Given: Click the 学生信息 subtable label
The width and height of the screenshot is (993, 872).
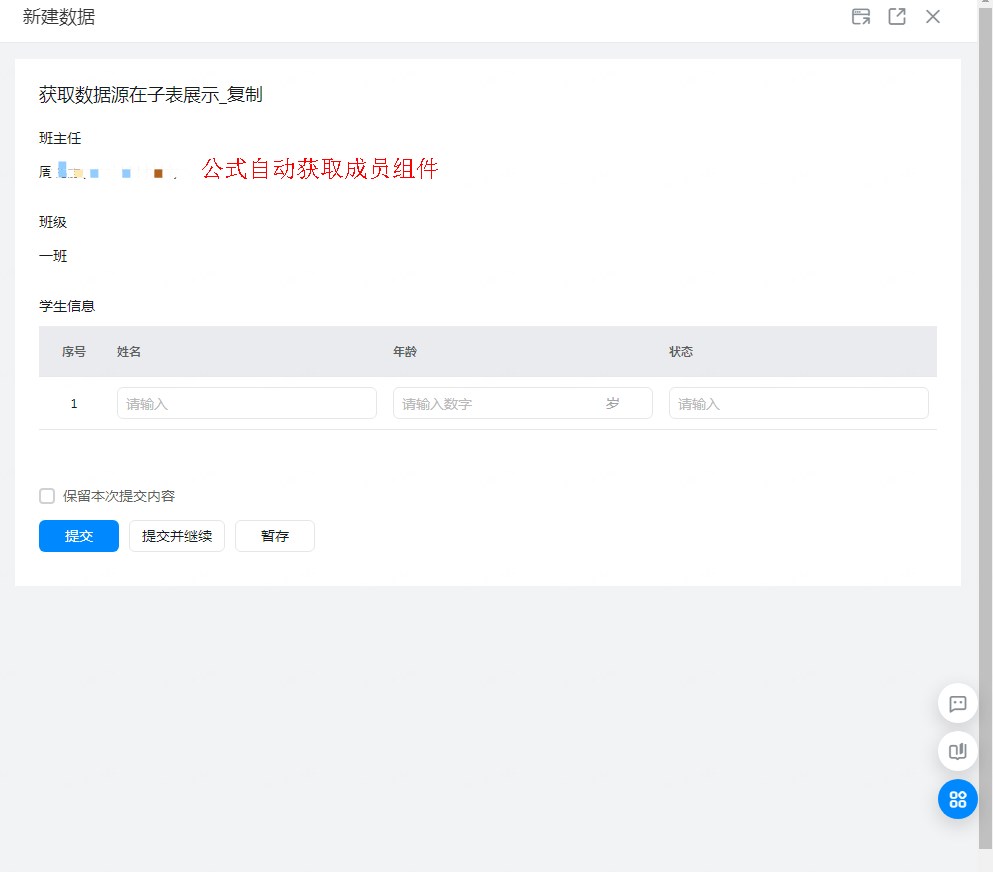Looking at the screenshot, I should click(x=67, y=306).
